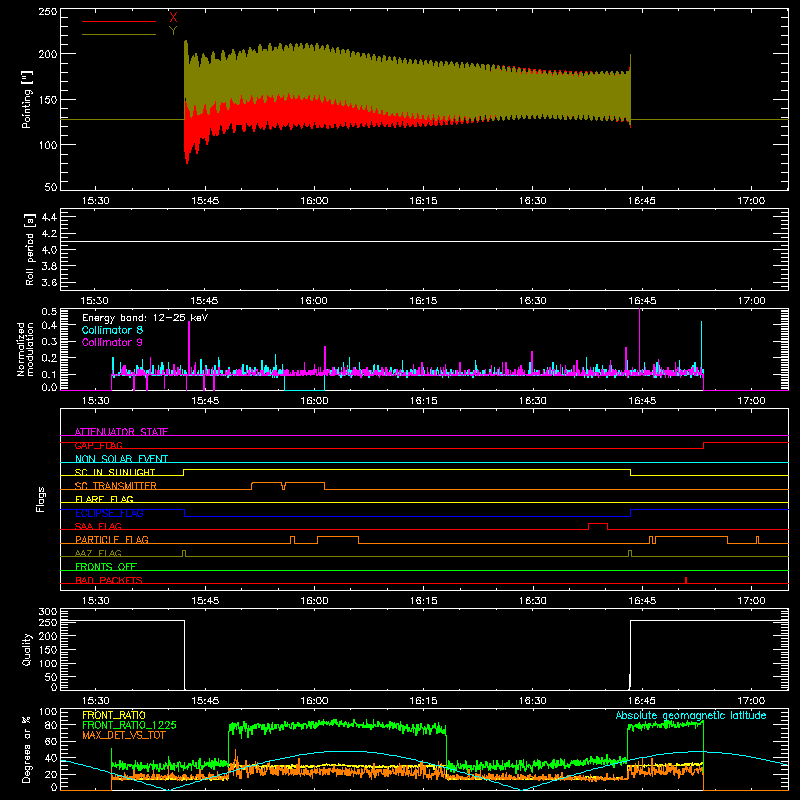Select the Pointing ["] axis label
This screenshot has height=800, width=800.
click(27, 99)
